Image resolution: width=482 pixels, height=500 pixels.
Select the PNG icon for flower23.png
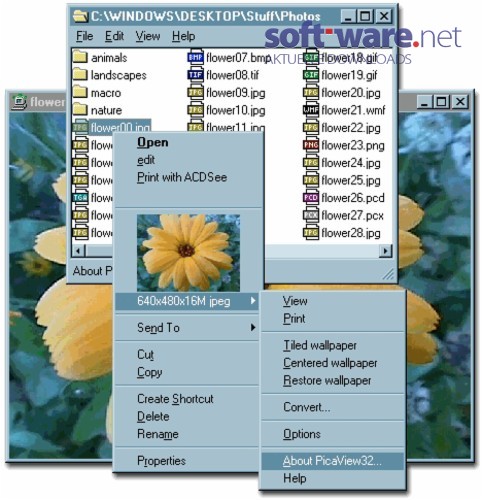pyautogui.click(x=311, y=145)
